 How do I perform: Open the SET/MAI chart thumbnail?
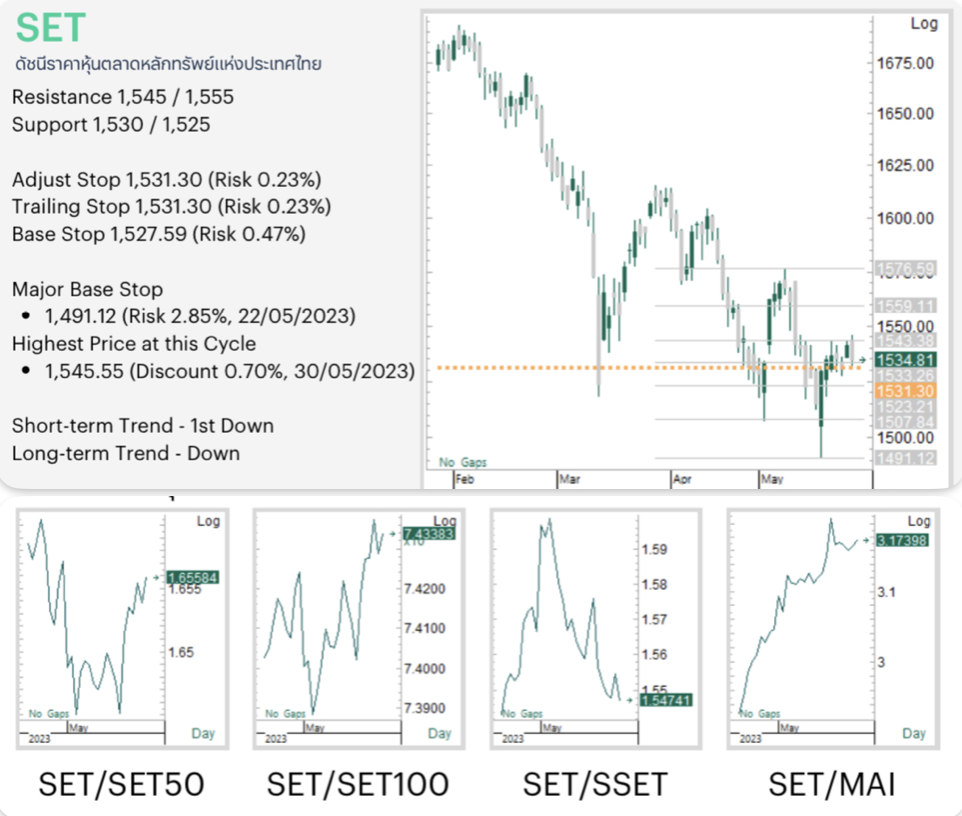tap(833, 628)
